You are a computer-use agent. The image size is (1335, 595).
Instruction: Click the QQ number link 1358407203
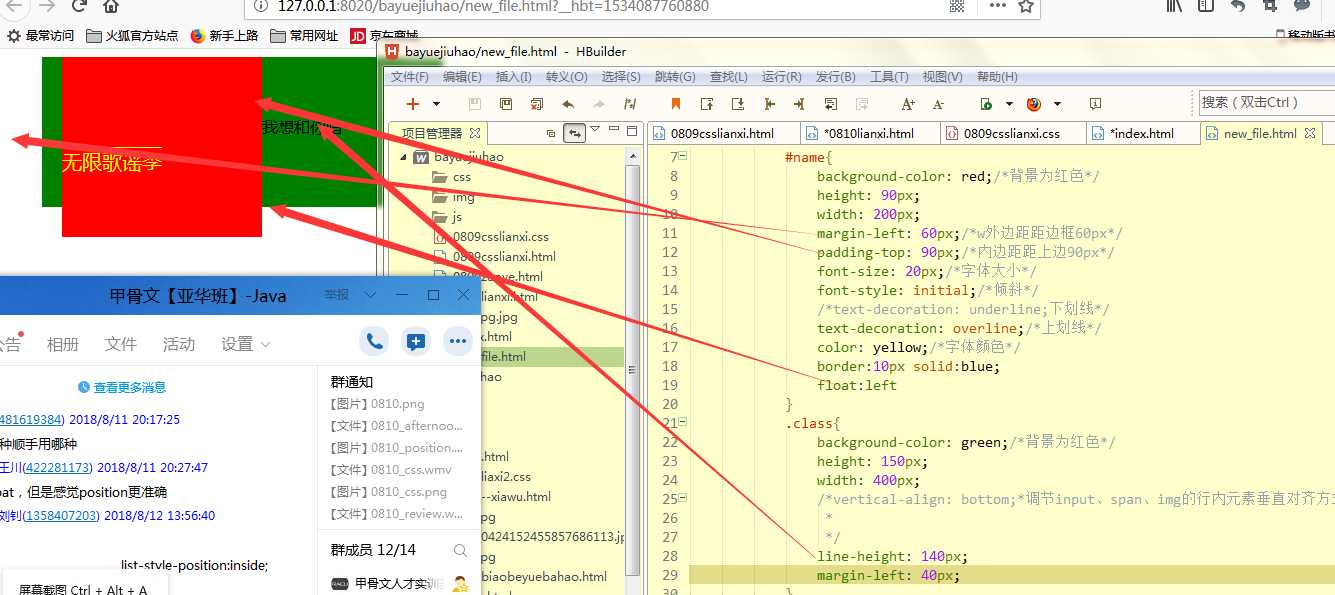(x=61, y=516)
